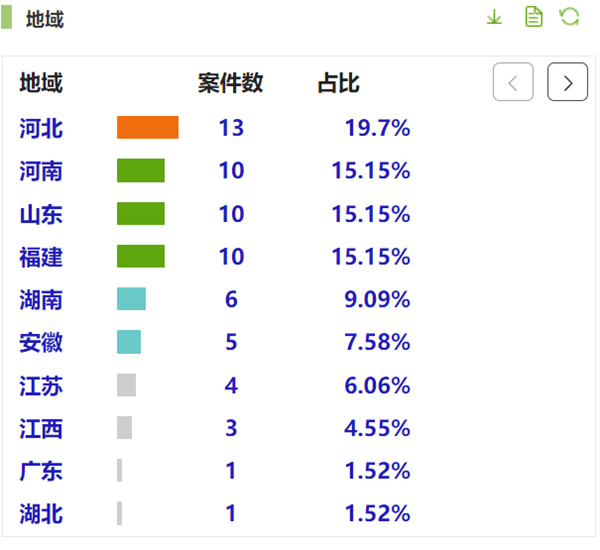Viewport: 600px width, 550px height.
Task: Click the 占比 column header
Action: (338, 83)
